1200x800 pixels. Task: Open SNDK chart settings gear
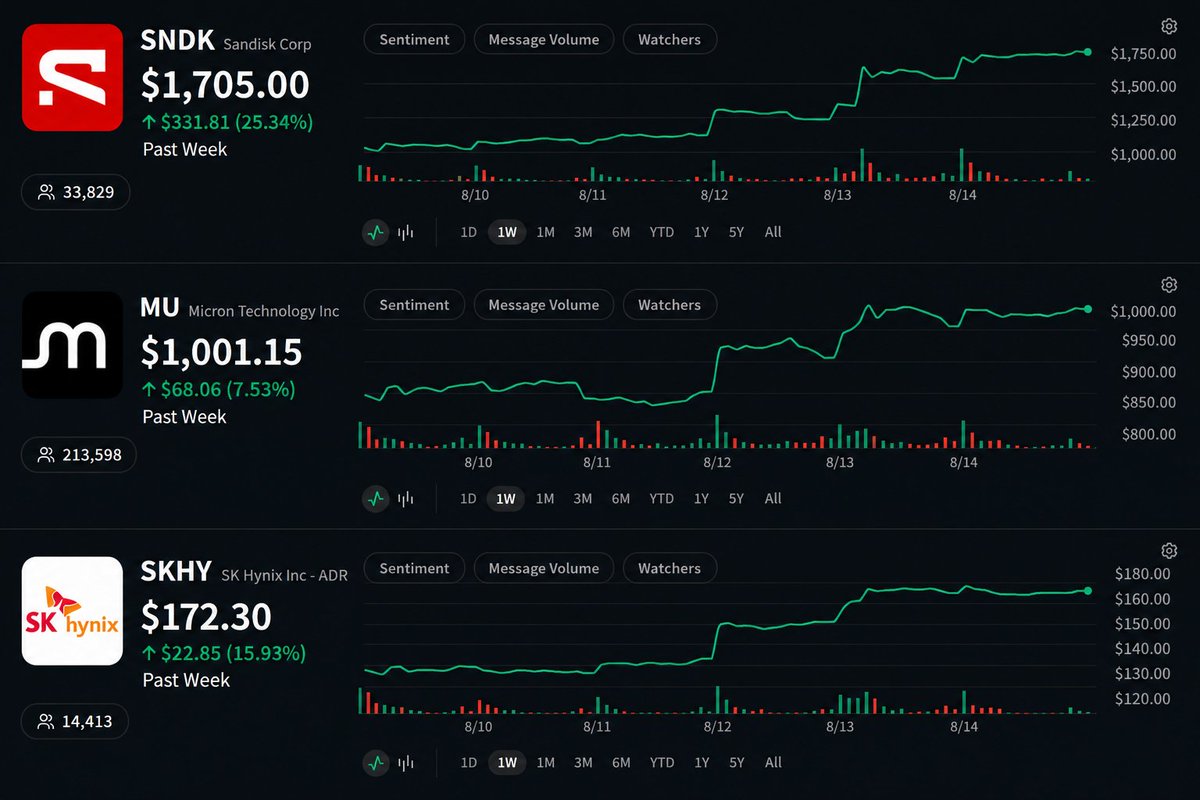click(x=1169, y=26)
